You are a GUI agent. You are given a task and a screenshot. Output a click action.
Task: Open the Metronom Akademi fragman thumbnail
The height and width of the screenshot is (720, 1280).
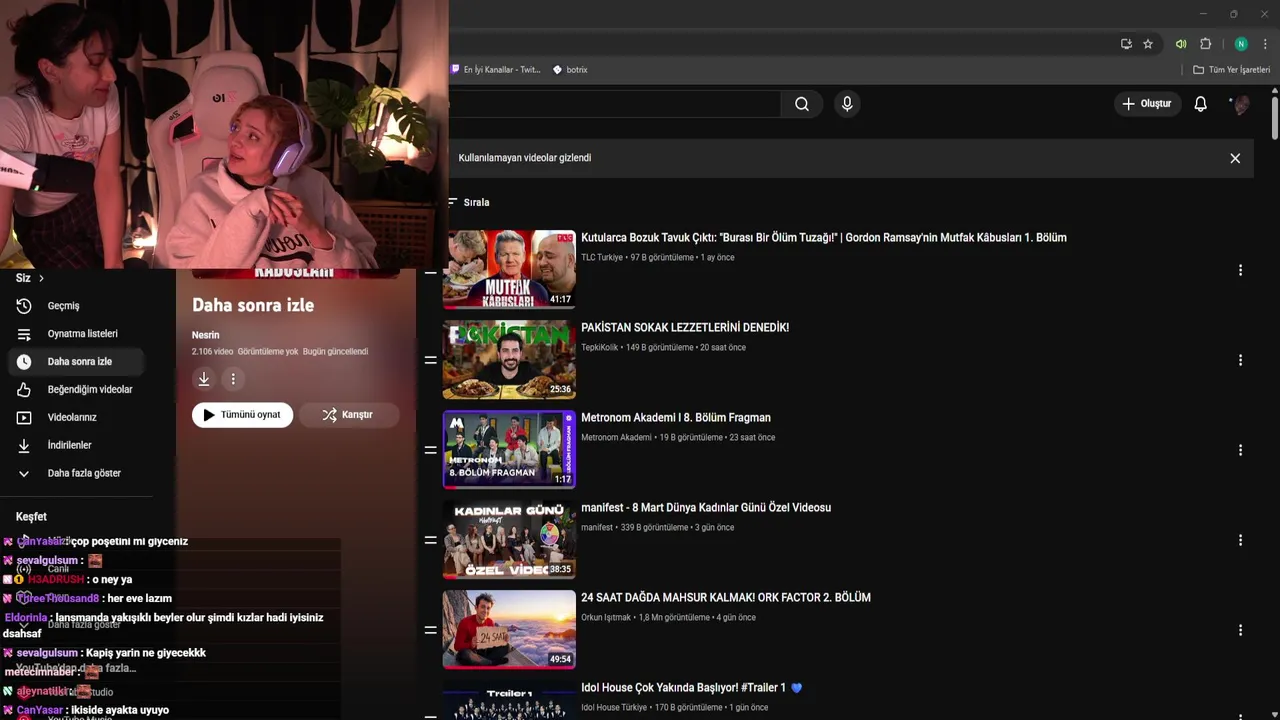click(x=509, y=449)
